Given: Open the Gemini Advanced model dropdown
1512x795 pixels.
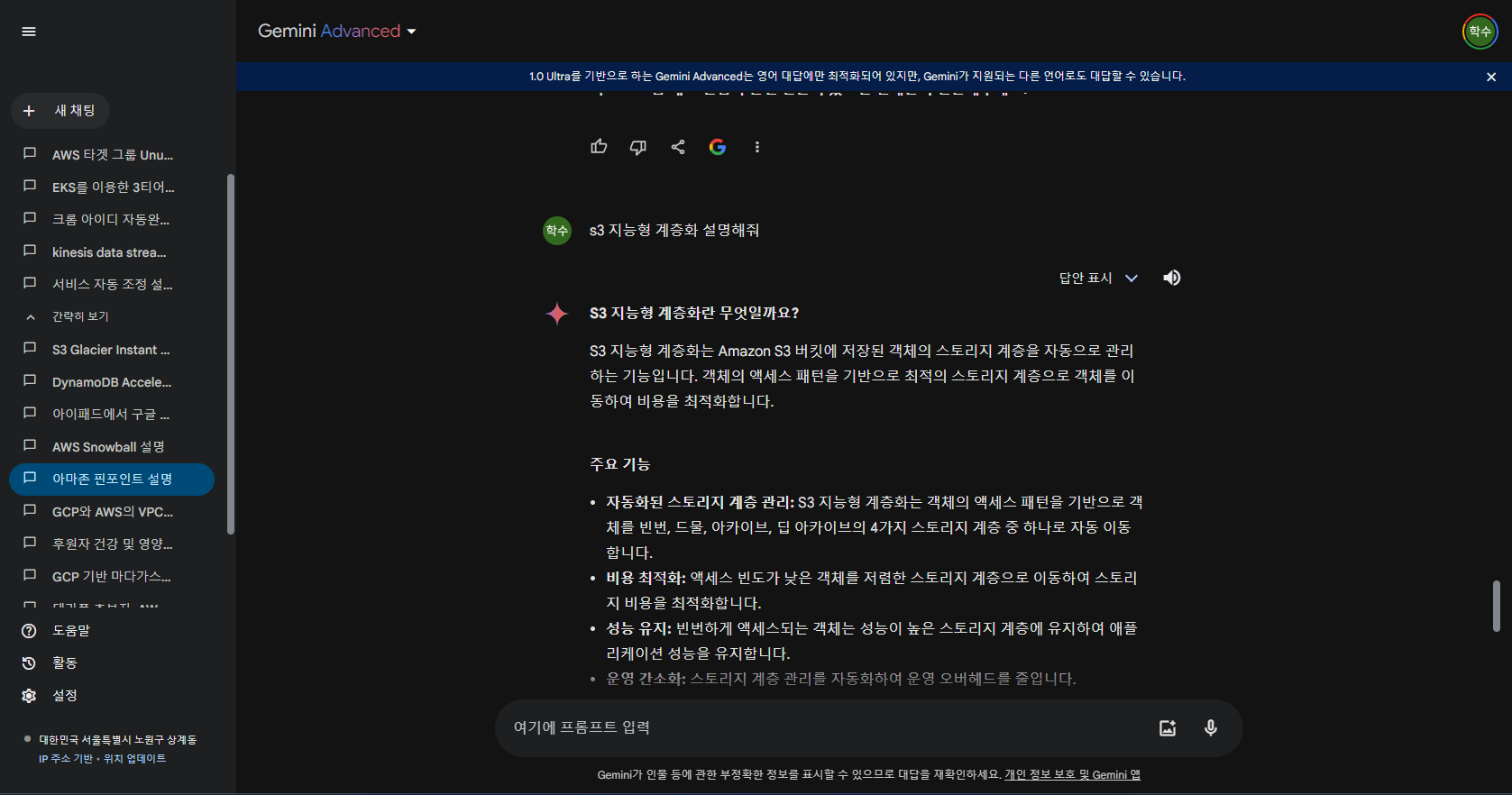Looking at the screenshot, I should [x=337, y=31].
